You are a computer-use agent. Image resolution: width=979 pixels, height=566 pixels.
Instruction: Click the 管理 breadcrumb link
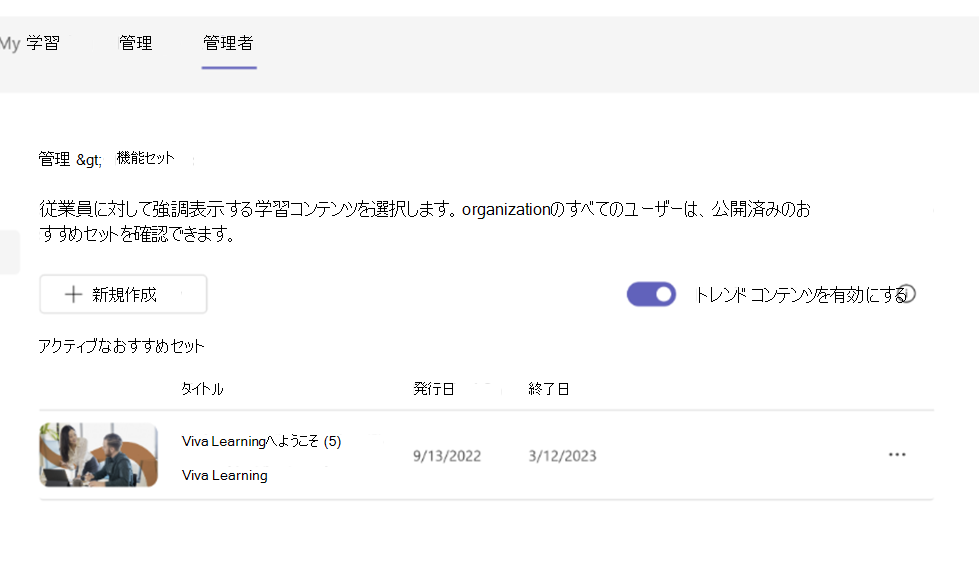pyautogui.click(x=54, y=159)
